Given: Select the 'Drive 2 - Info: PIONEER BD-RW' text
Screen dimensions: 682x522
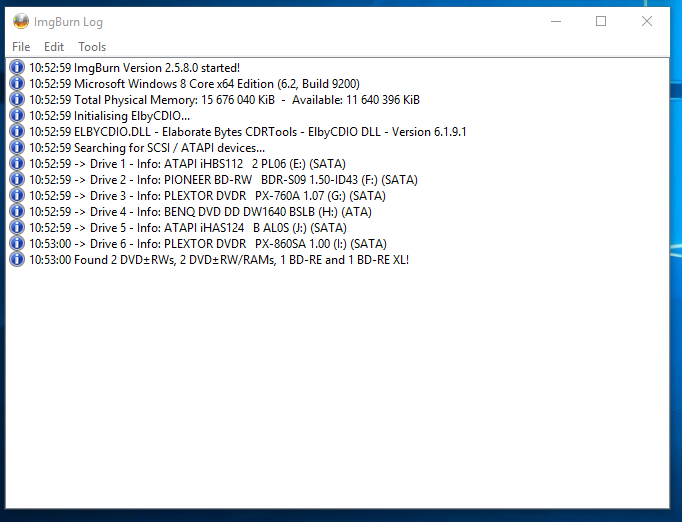Looking at the screenshot, I should (171, 180).
